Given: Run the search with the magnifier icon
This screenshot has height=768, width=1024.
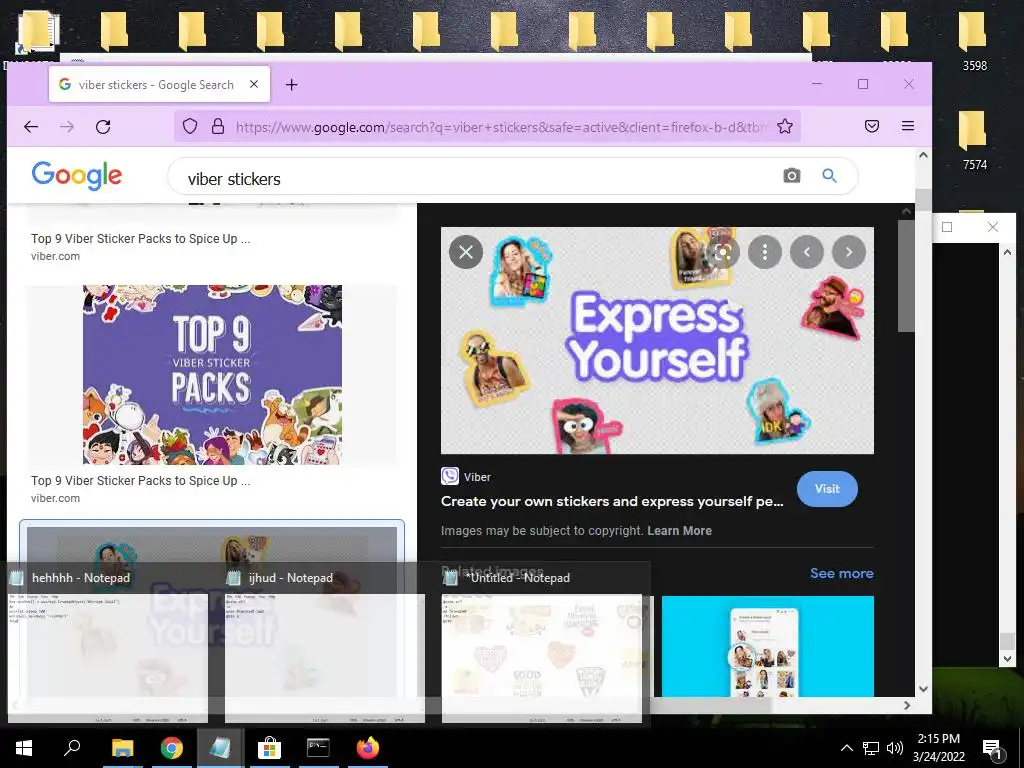Looking at the screenshot, I should [829, 176].
